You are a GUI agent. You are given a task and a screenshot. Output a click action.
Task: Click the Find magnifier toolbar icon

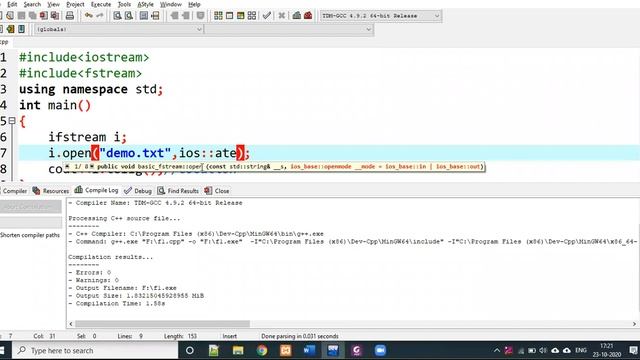[x=117, y=16]
